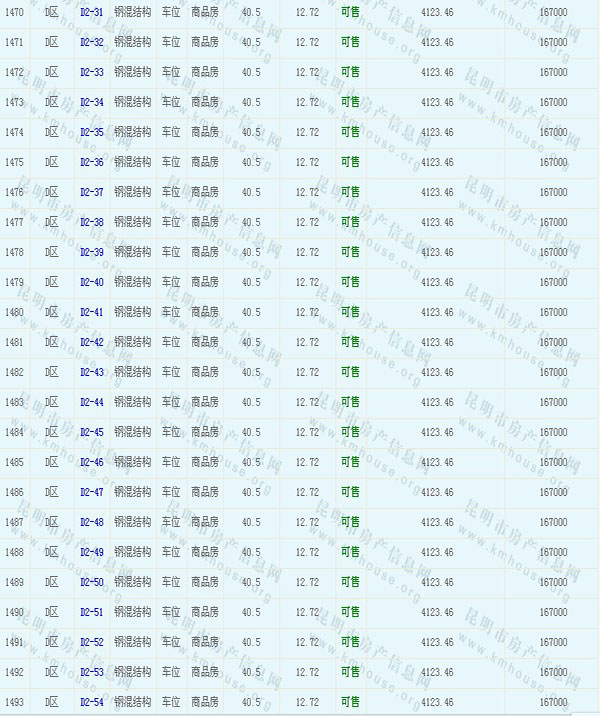Image resolution: width=600 pixels, height=716 pixels.
Task: View unit D2-40 details
Action: [91, 282]
